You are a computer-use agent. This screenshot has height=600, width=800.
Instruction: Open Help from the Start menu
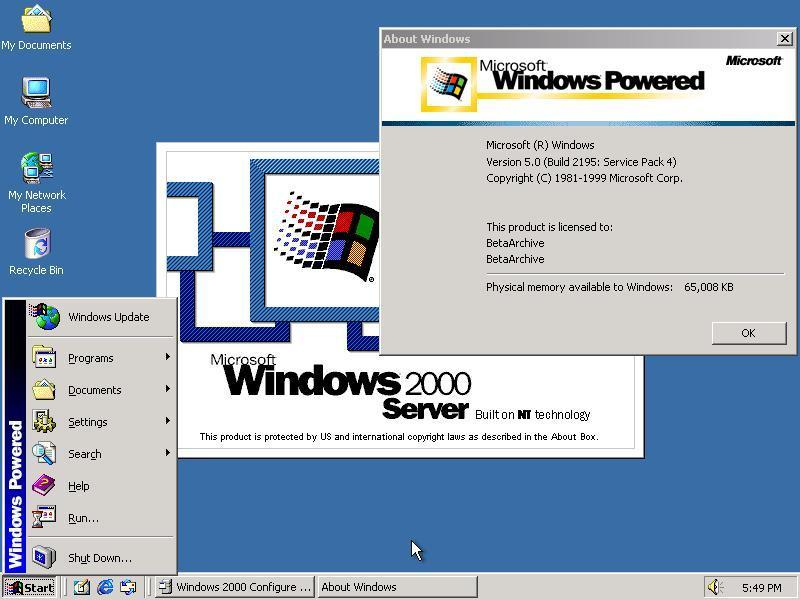tap(101, 486)
